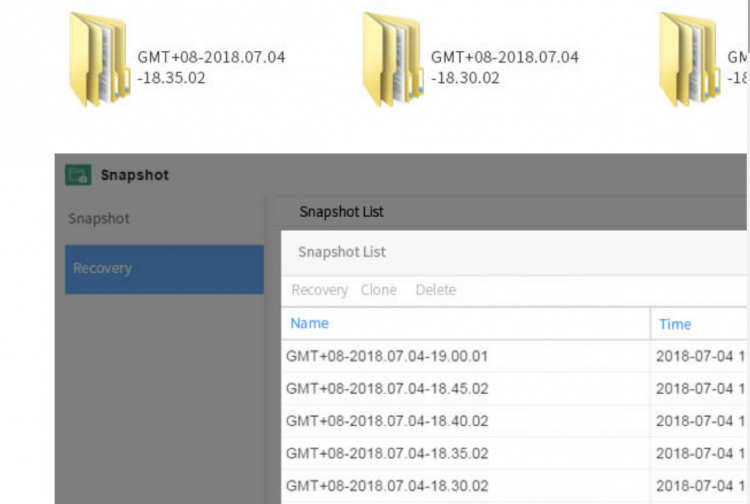The width and height of the screenshot is (750, 504).
Task: Click the Time cell of the 18.45.02 snapshot
Action: pyautogui.click(x=697, y=388)
